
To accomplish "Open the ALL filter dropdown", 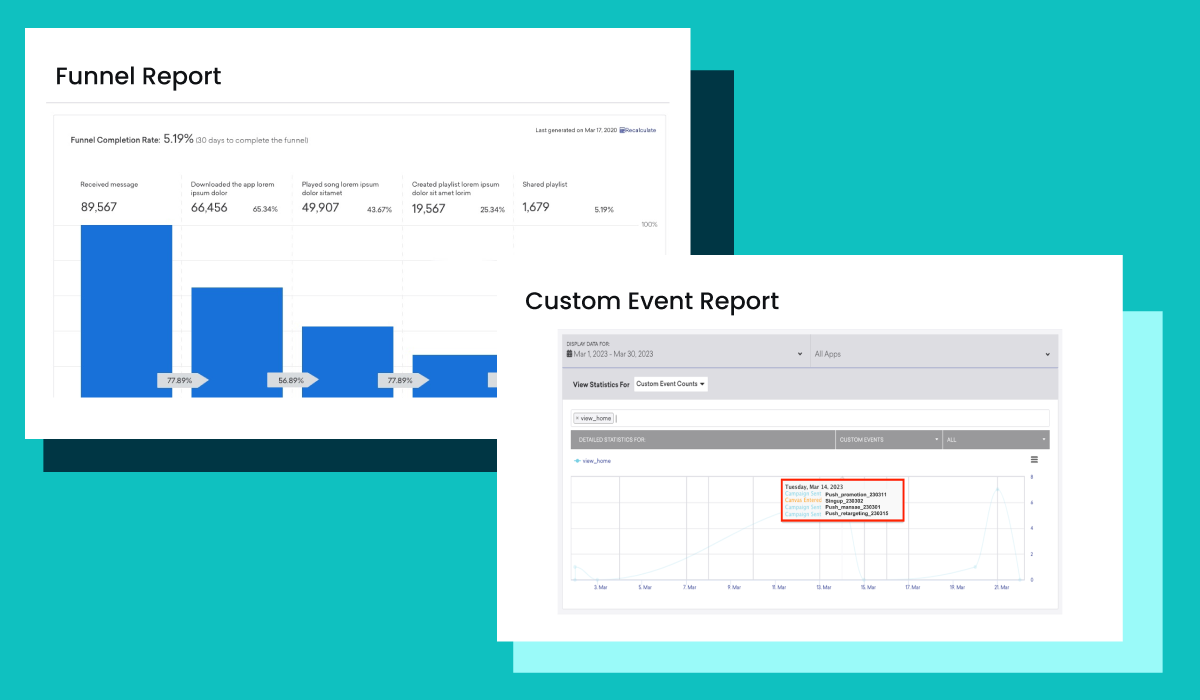I will tap(996, 439).
